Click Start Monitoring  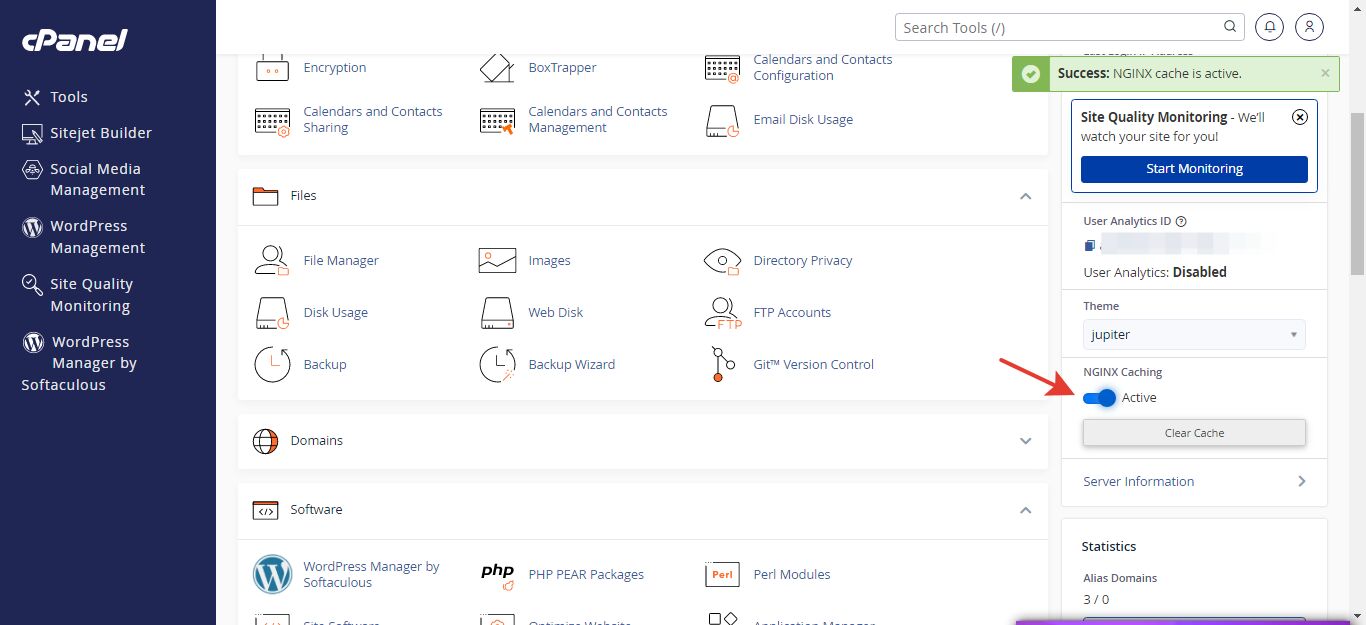point(1193,169)
